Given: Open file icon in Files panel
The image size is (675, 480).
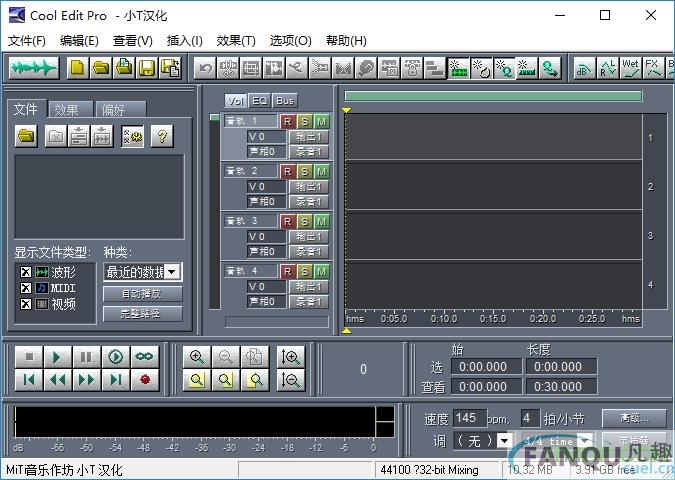Looking at the screenshot, I should [x=26, y=136].
